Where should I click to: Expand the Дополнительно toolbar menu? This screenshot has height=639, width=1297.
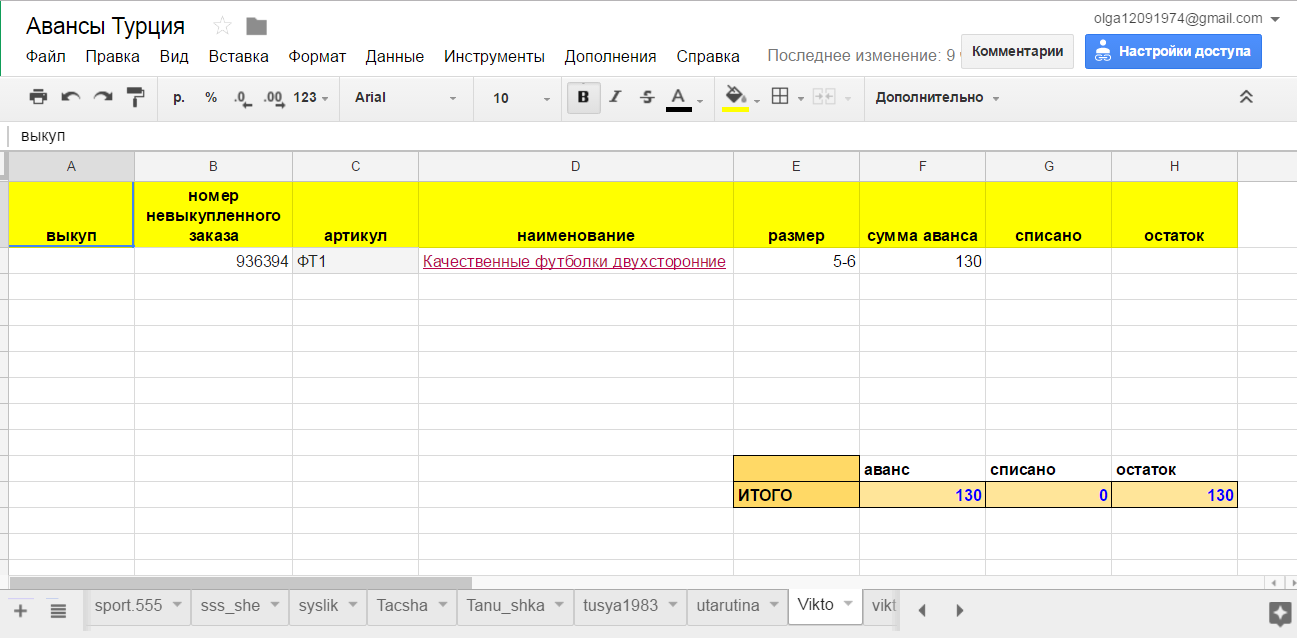tap(937, 98)
